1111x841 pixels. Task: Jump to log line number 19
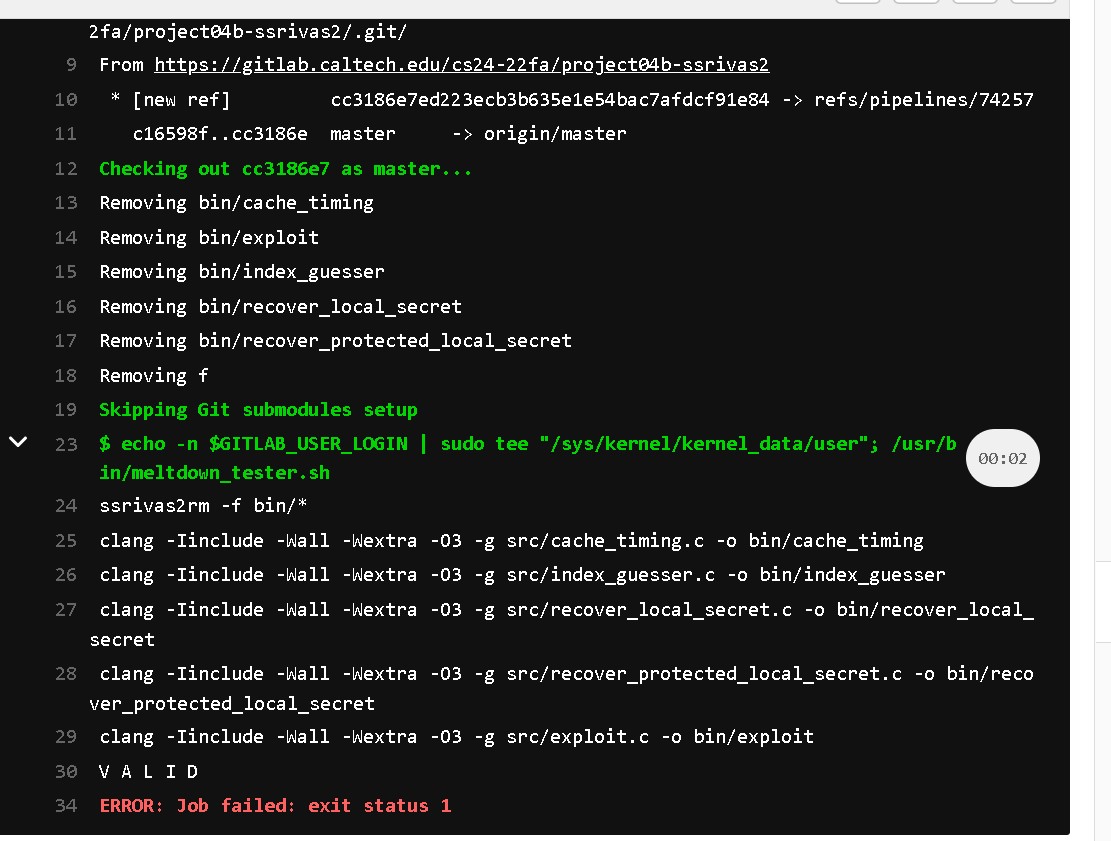click(66, 410)
